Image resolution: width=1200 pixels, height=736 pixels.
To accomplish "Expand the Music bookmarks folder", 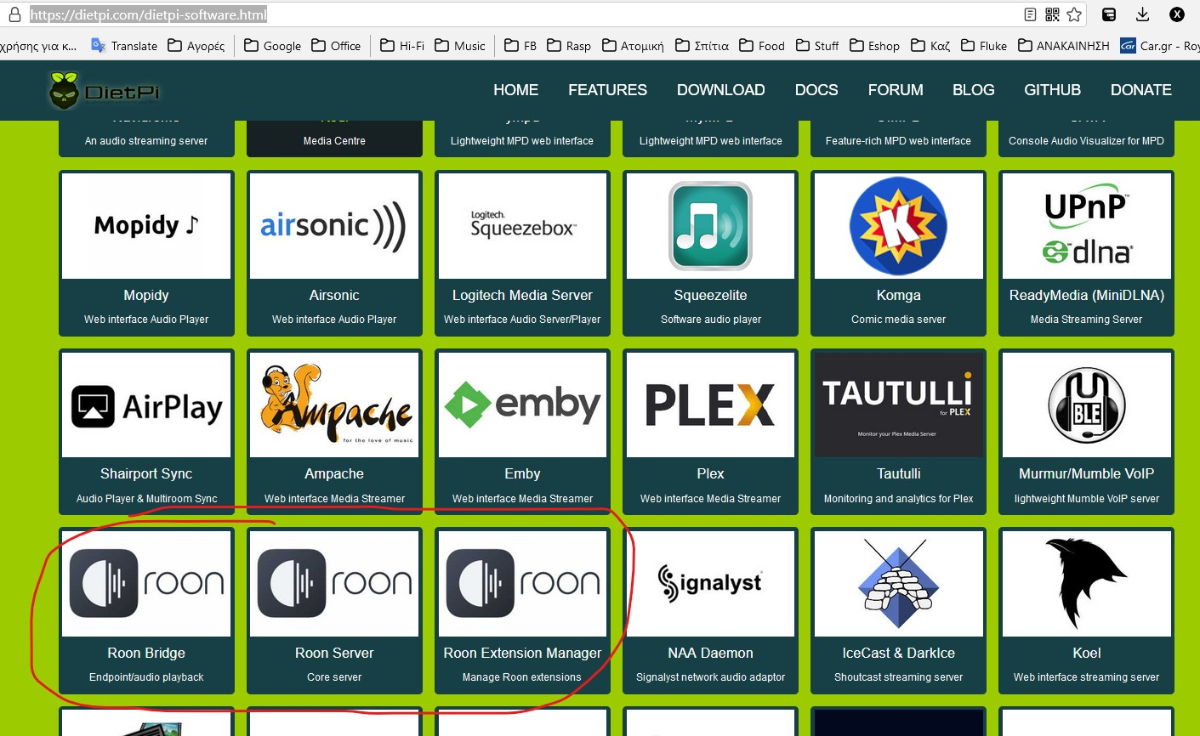I will coord(460,46).
